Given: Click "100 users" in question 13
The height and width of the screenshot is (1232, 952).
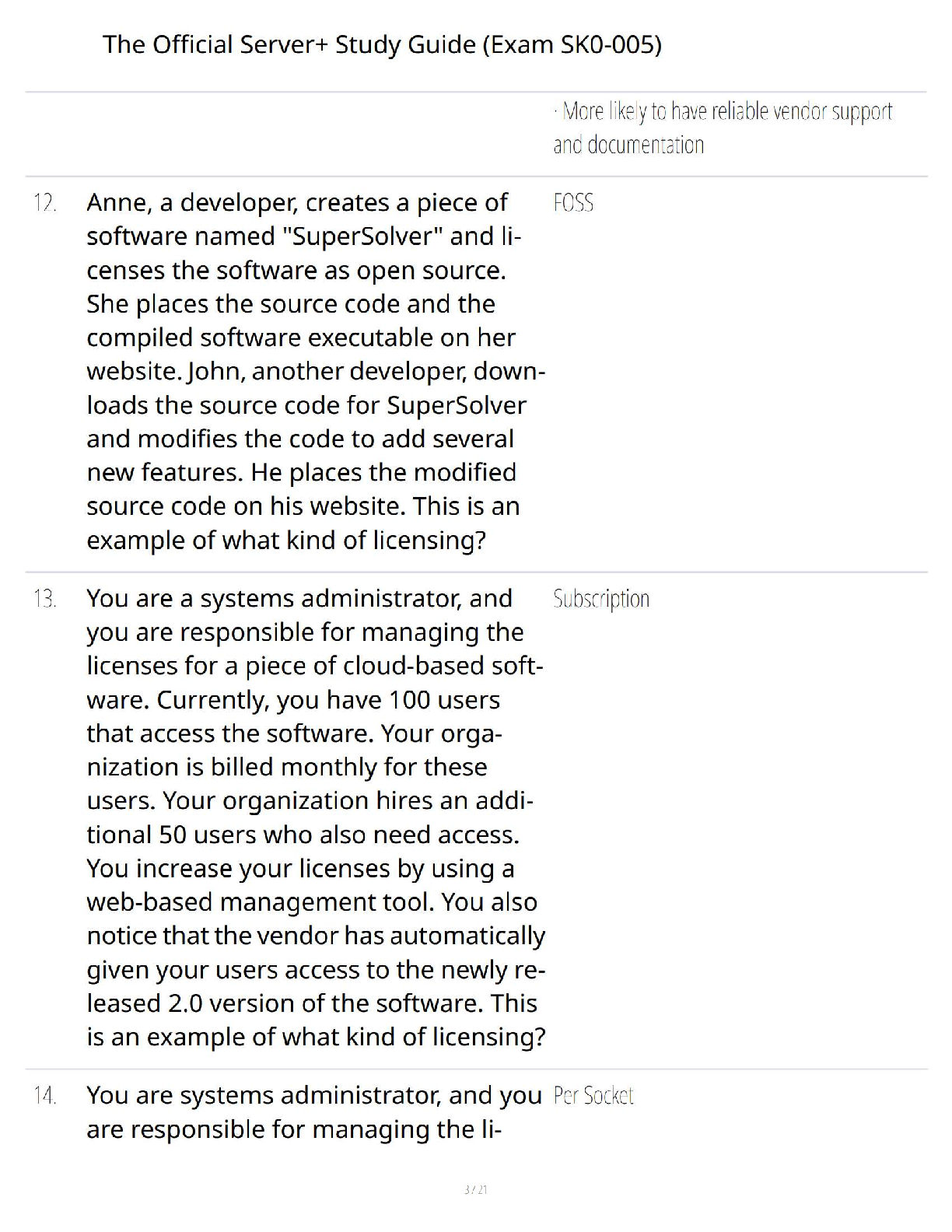Looking at the screenshot, I should (444, 700).
